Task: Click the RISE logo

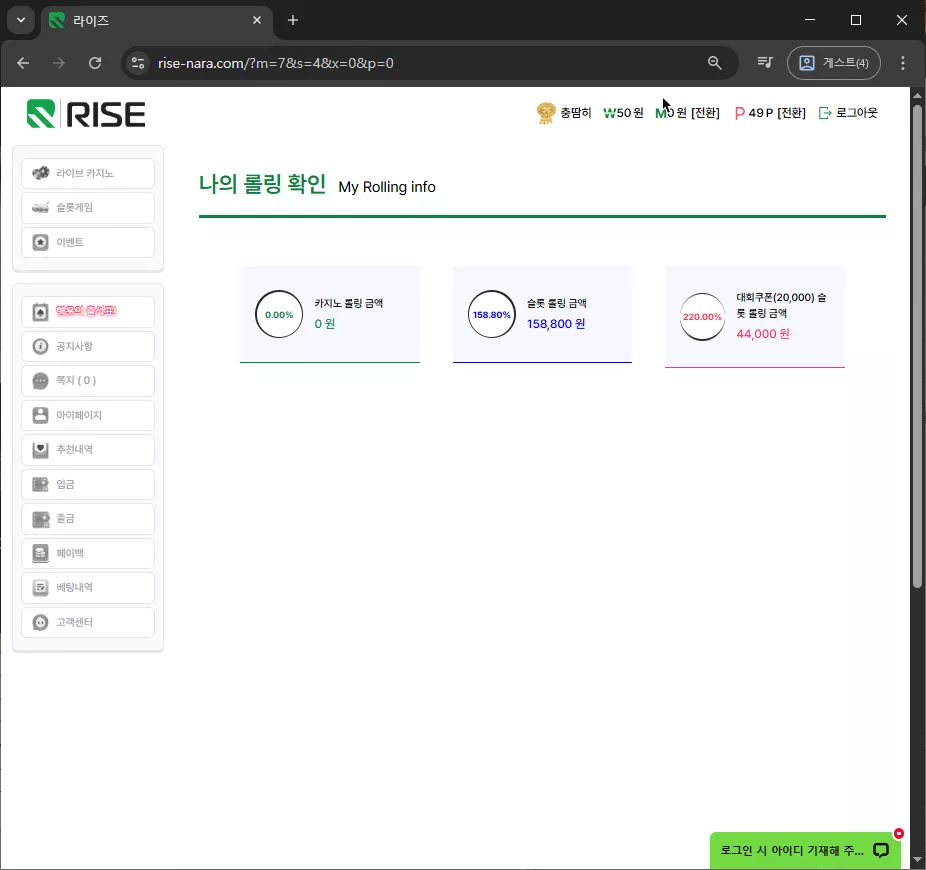Action: click(x=86, y=114)
